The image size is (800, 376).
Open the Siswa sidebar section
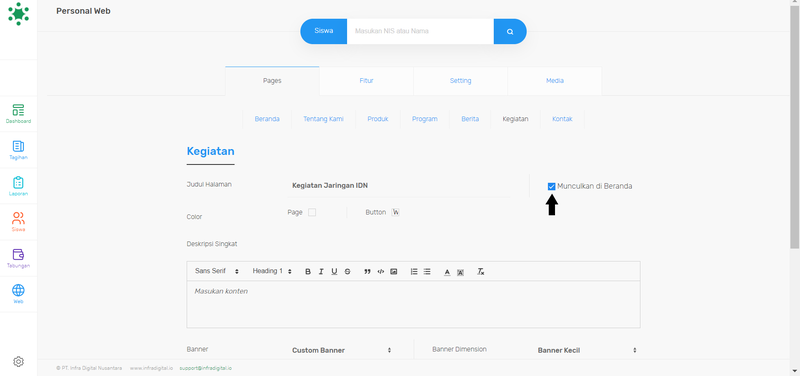18,222
